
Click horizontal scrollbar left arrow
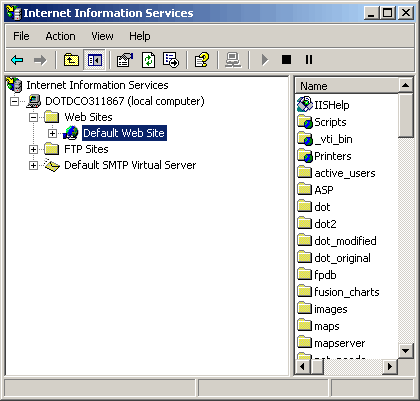click(303, 367)
